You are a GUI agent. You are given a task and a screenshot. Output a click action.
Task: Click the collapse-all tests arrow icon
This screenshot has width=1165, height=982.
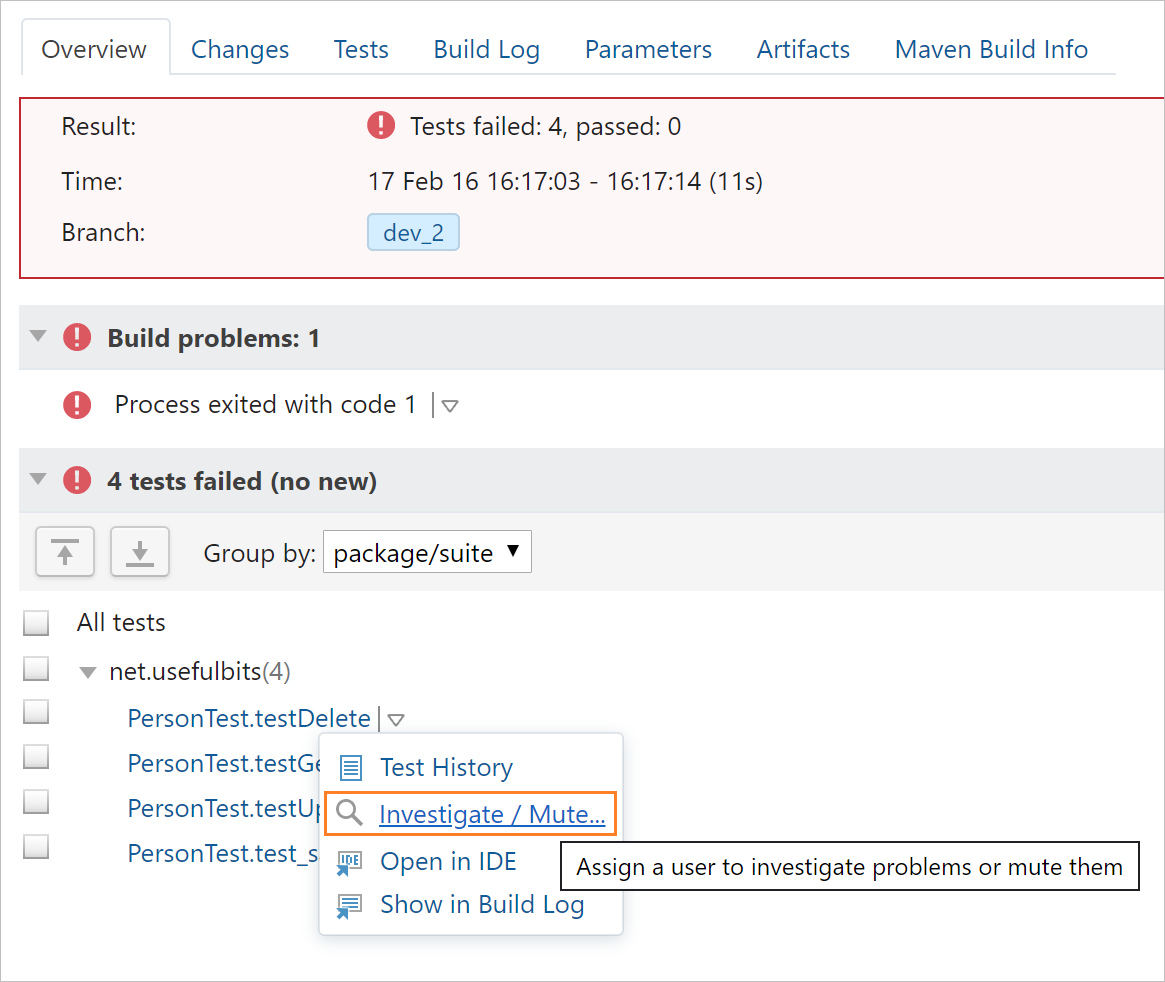click(x=65, y=551)
